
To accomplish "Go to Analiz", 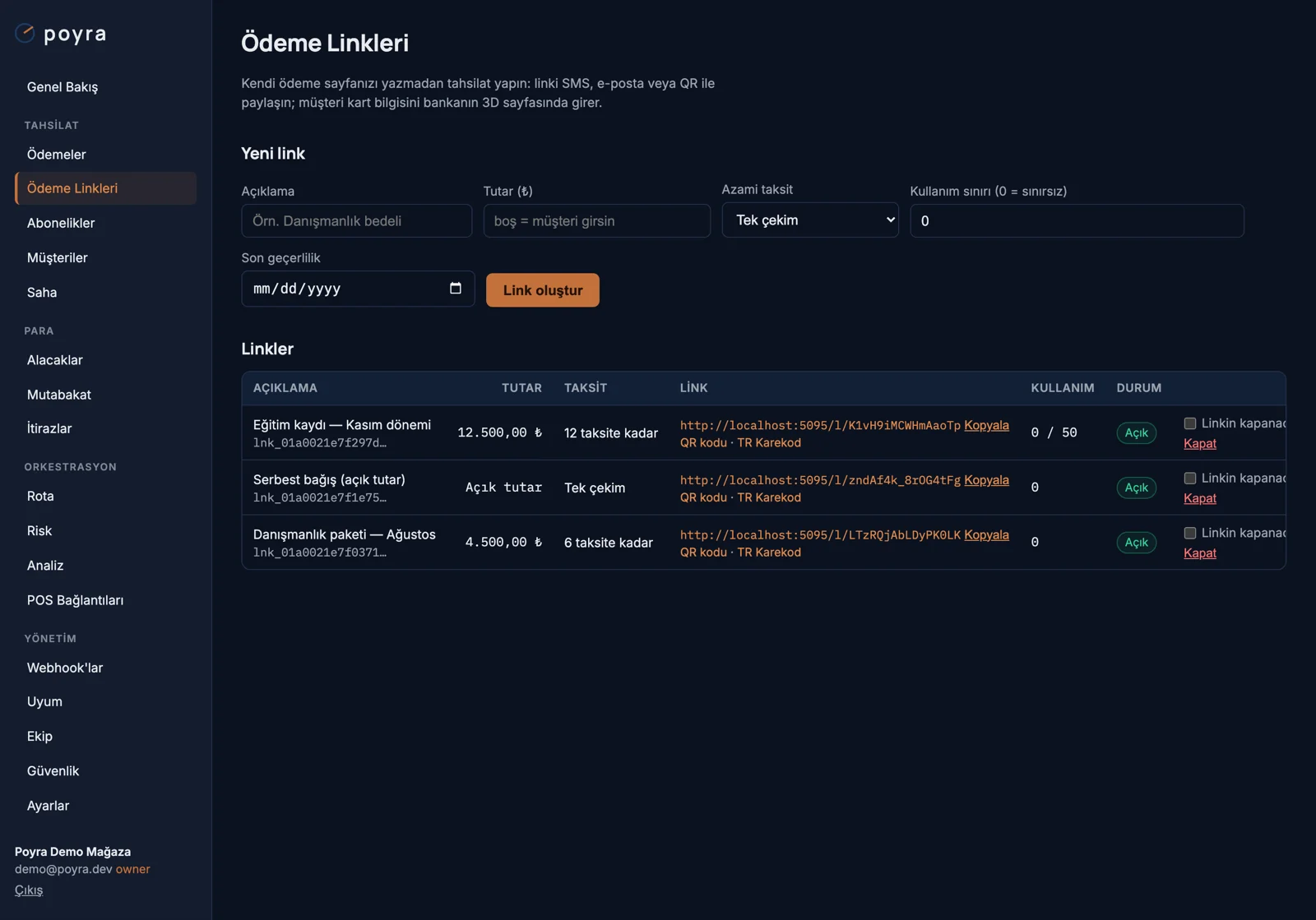I will pos(45,566).
